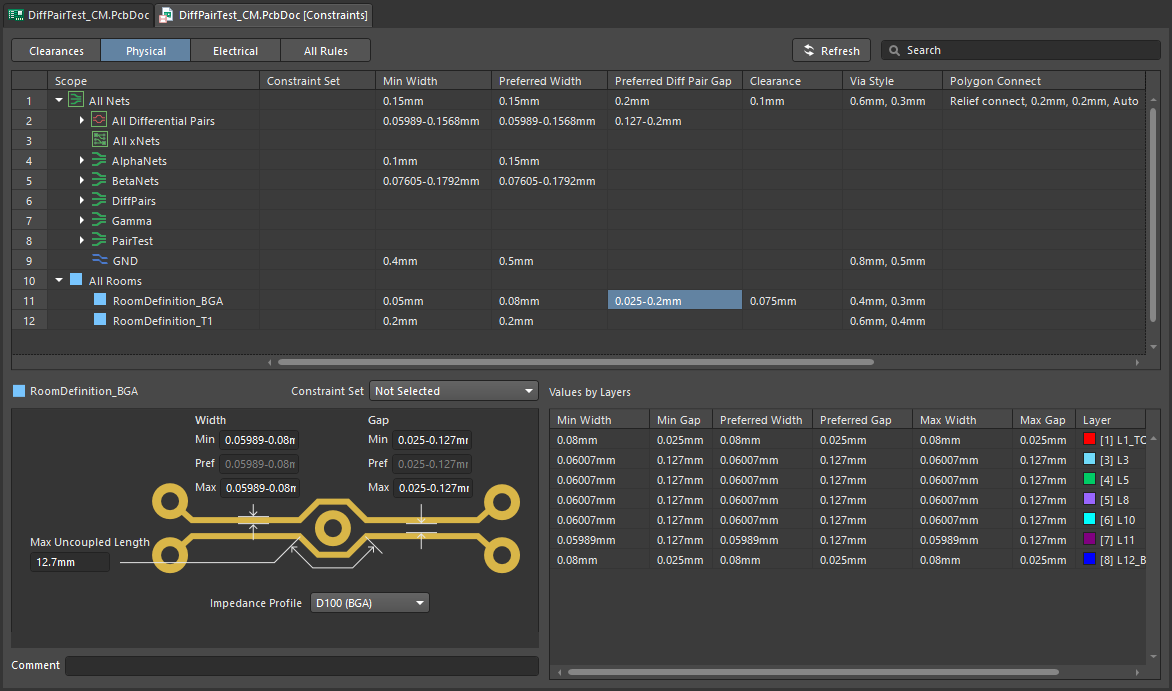Collapse the All Rooms tree node
This screenshot has width=1172, height=691.
pos(59,280)
